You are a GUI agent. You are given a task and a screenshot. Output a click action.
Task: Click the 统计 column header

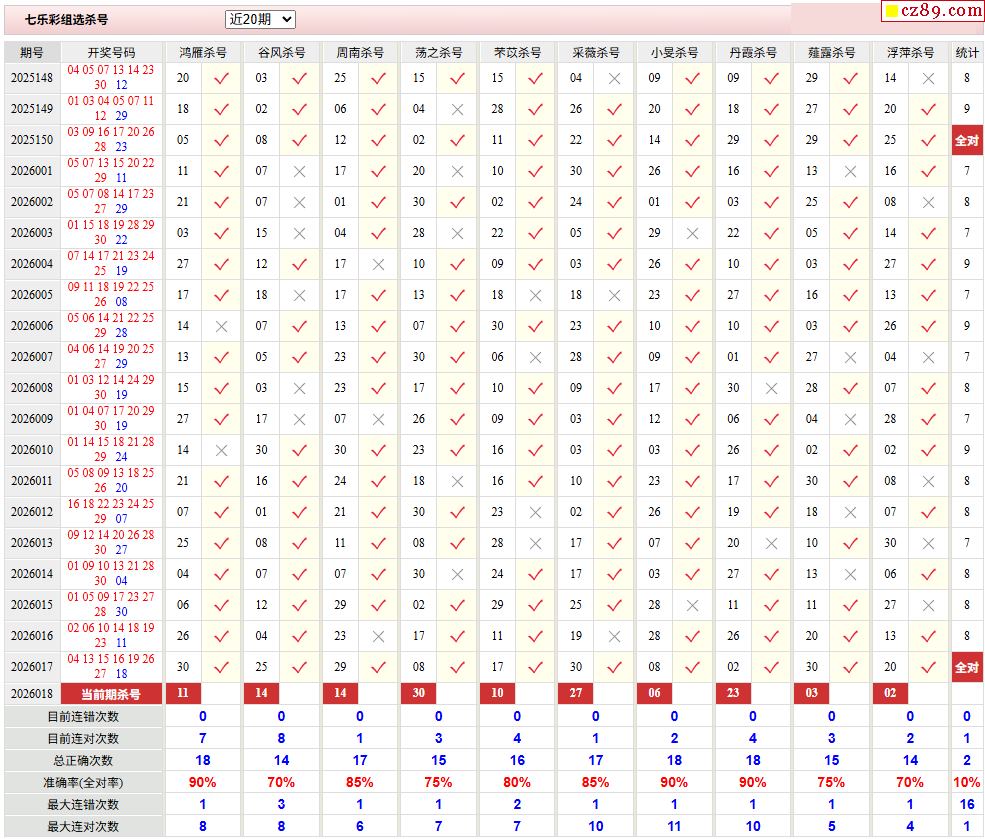(966, 52)
